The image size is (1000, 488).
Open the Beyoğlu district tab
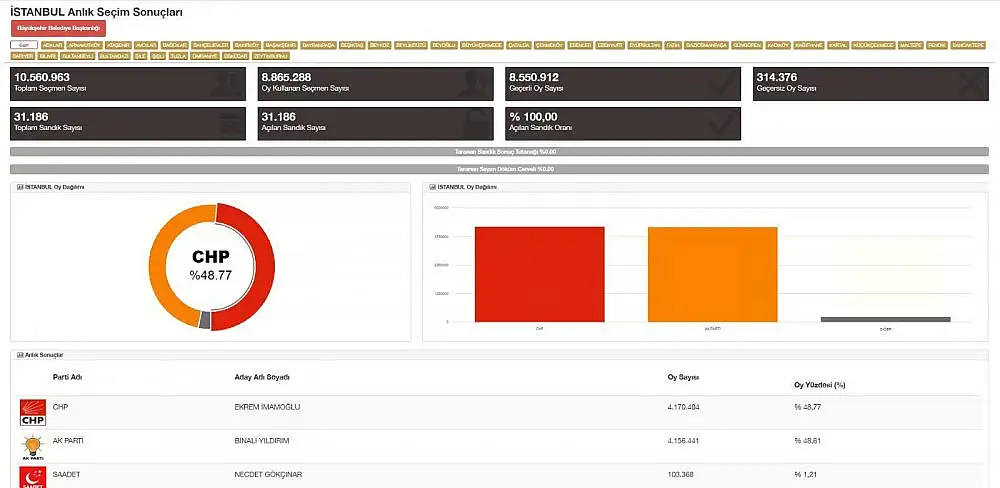tap(444, 45)
